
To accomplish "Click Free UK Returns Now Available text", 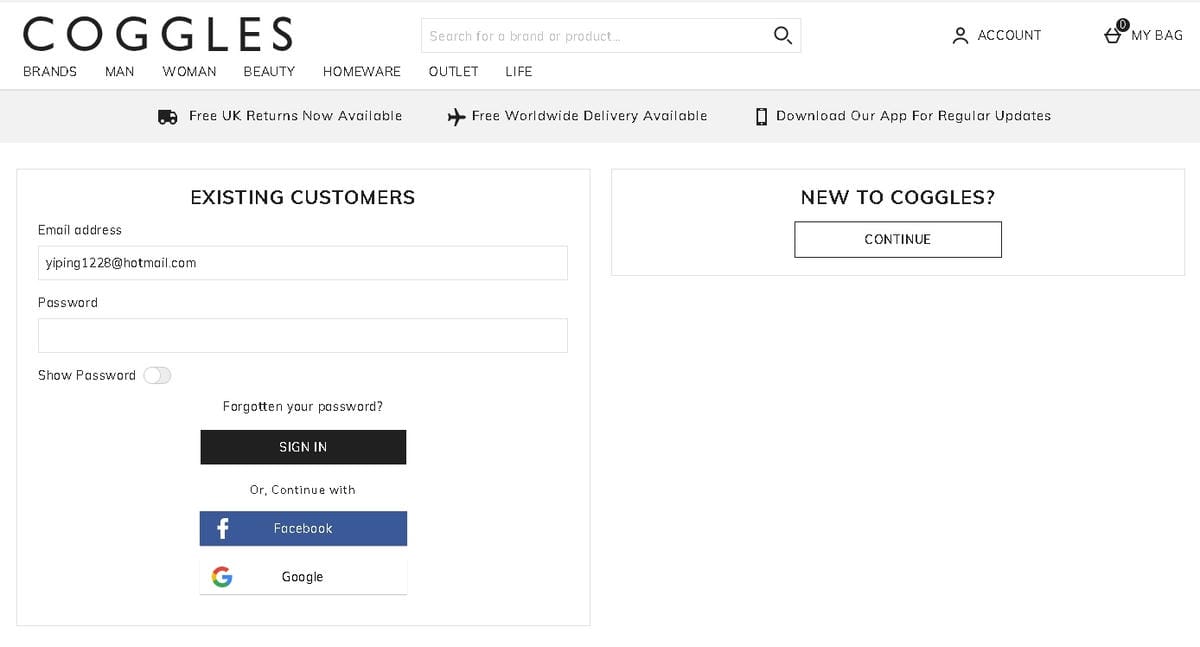I will tap(296, 116).
